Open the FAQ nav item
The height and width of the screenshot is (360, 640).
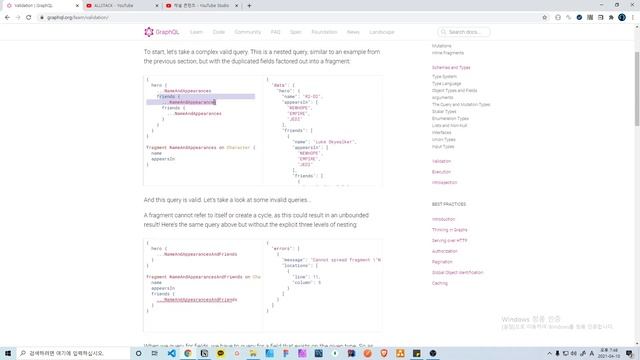tap(276, 32)
